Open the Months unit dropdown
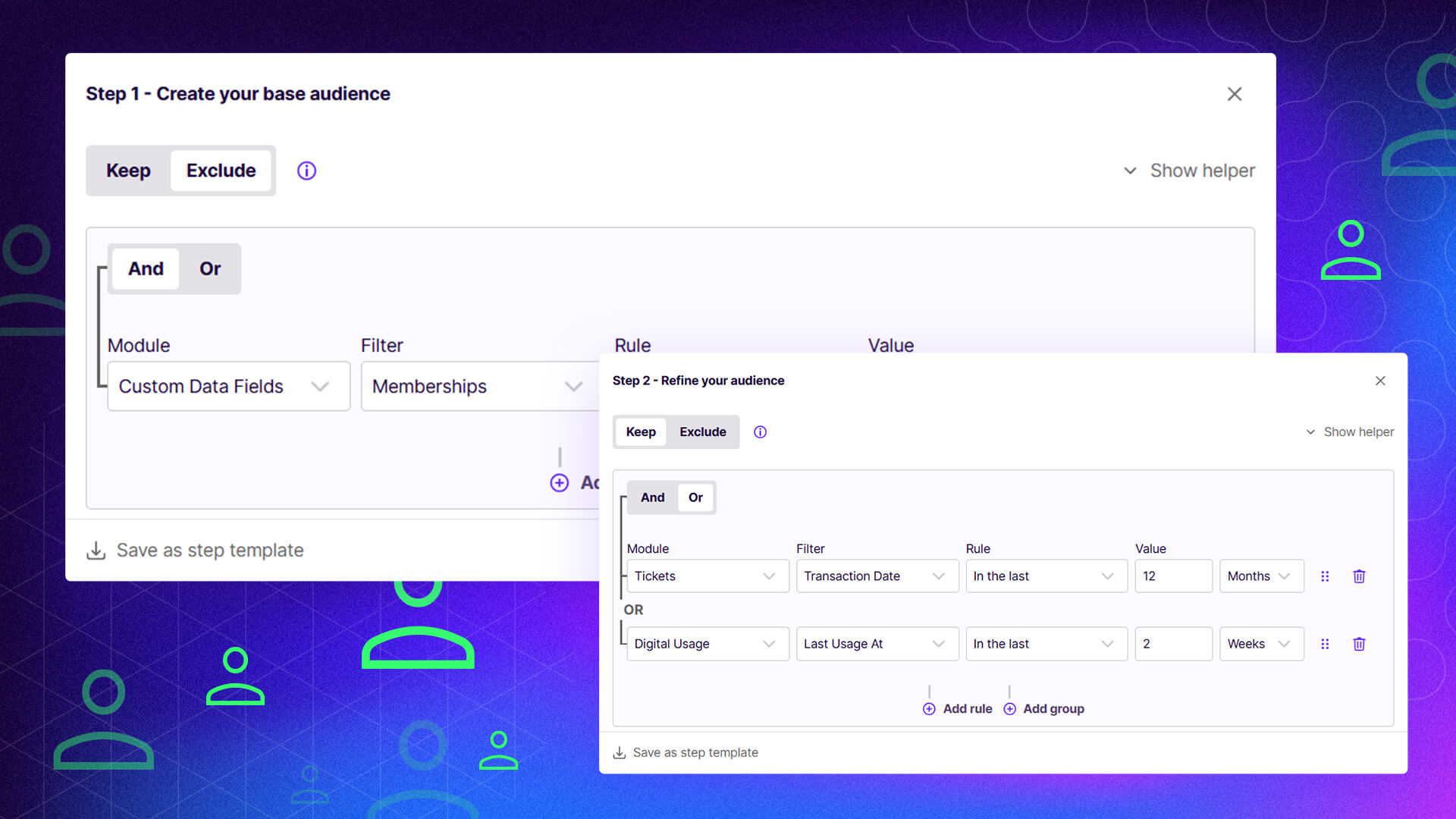Viewport: 1456px width, 819px height. pos(1261,576)
